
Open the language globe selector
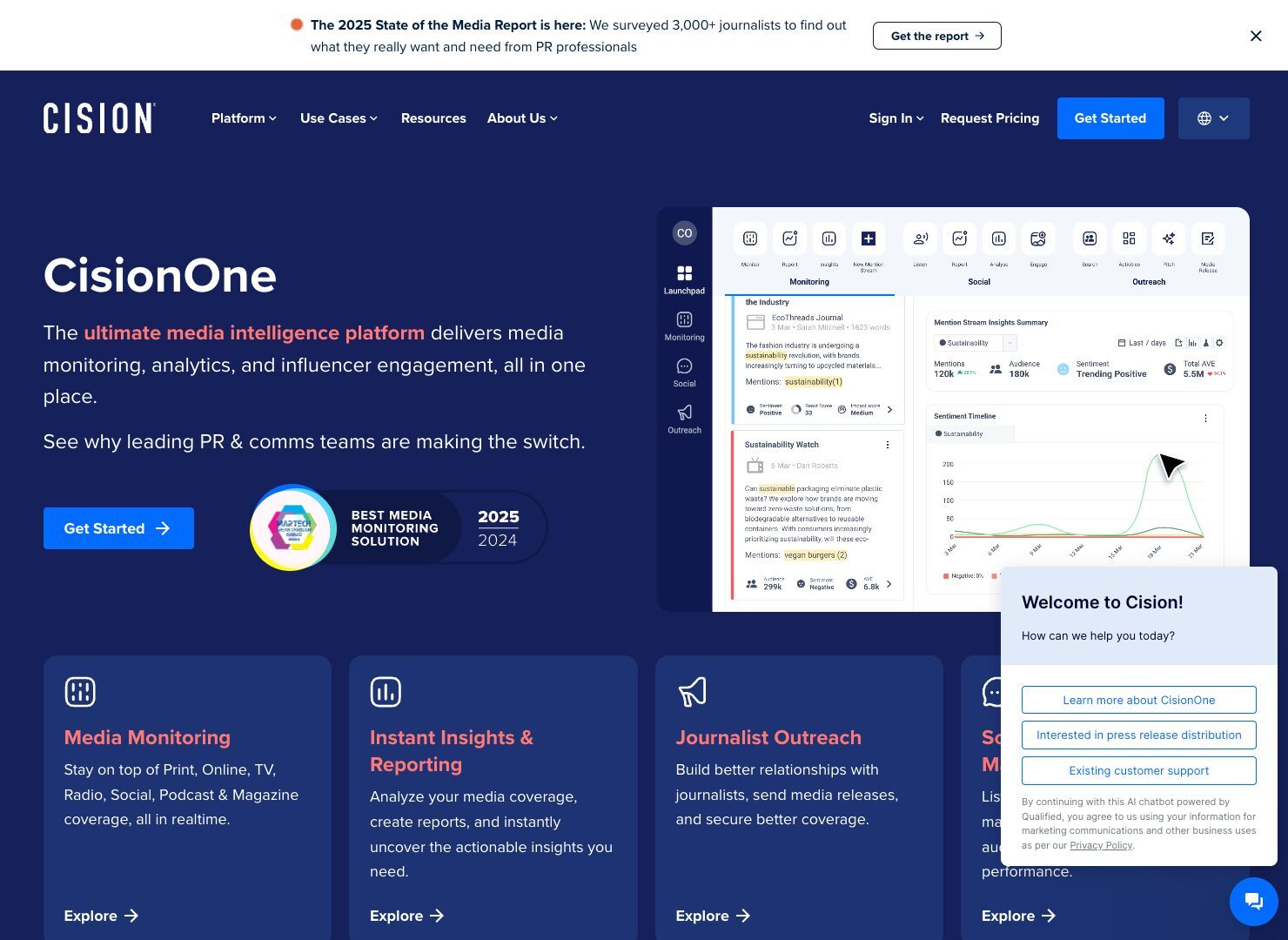point(1213,118)
